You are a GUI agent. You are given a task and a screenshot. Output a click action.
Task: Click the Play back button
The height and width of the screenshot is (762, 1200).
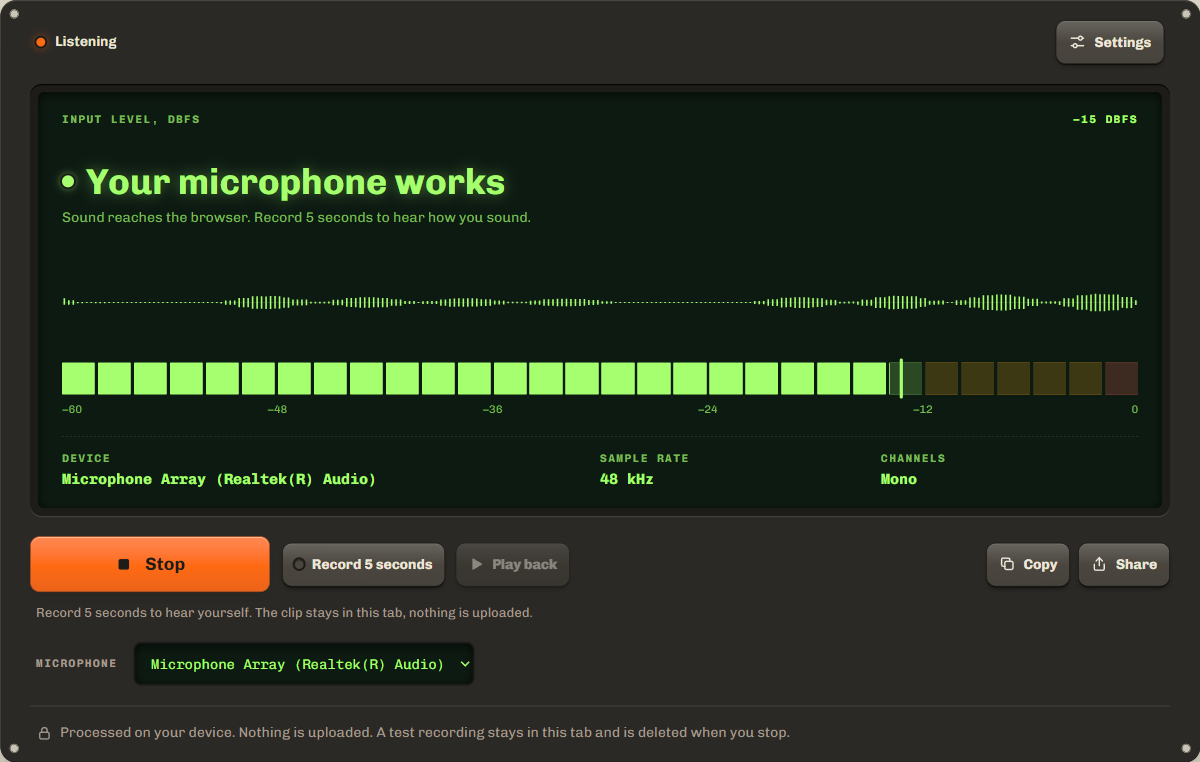click(x=513, y=564)
